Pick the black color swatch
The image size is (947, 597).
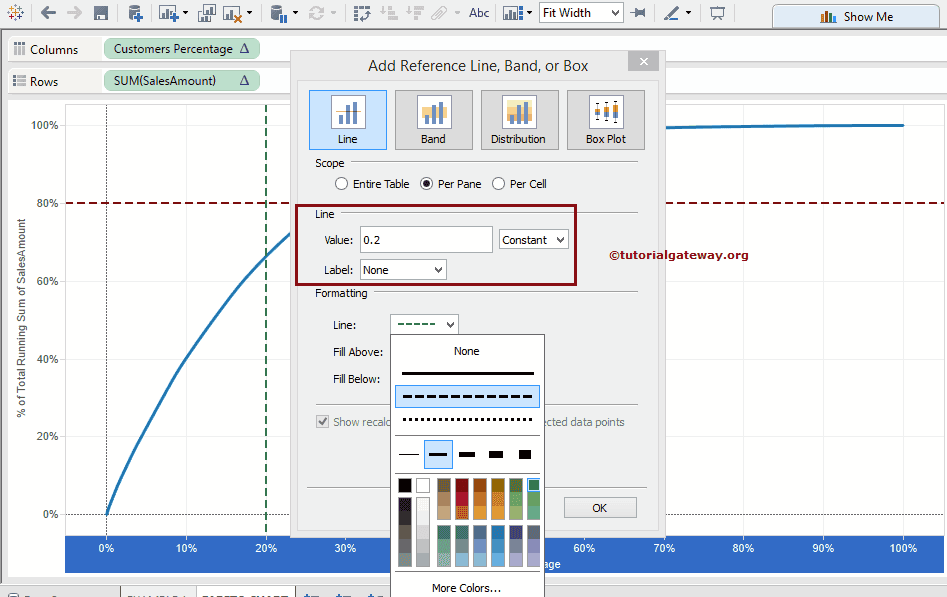[405, 485]
